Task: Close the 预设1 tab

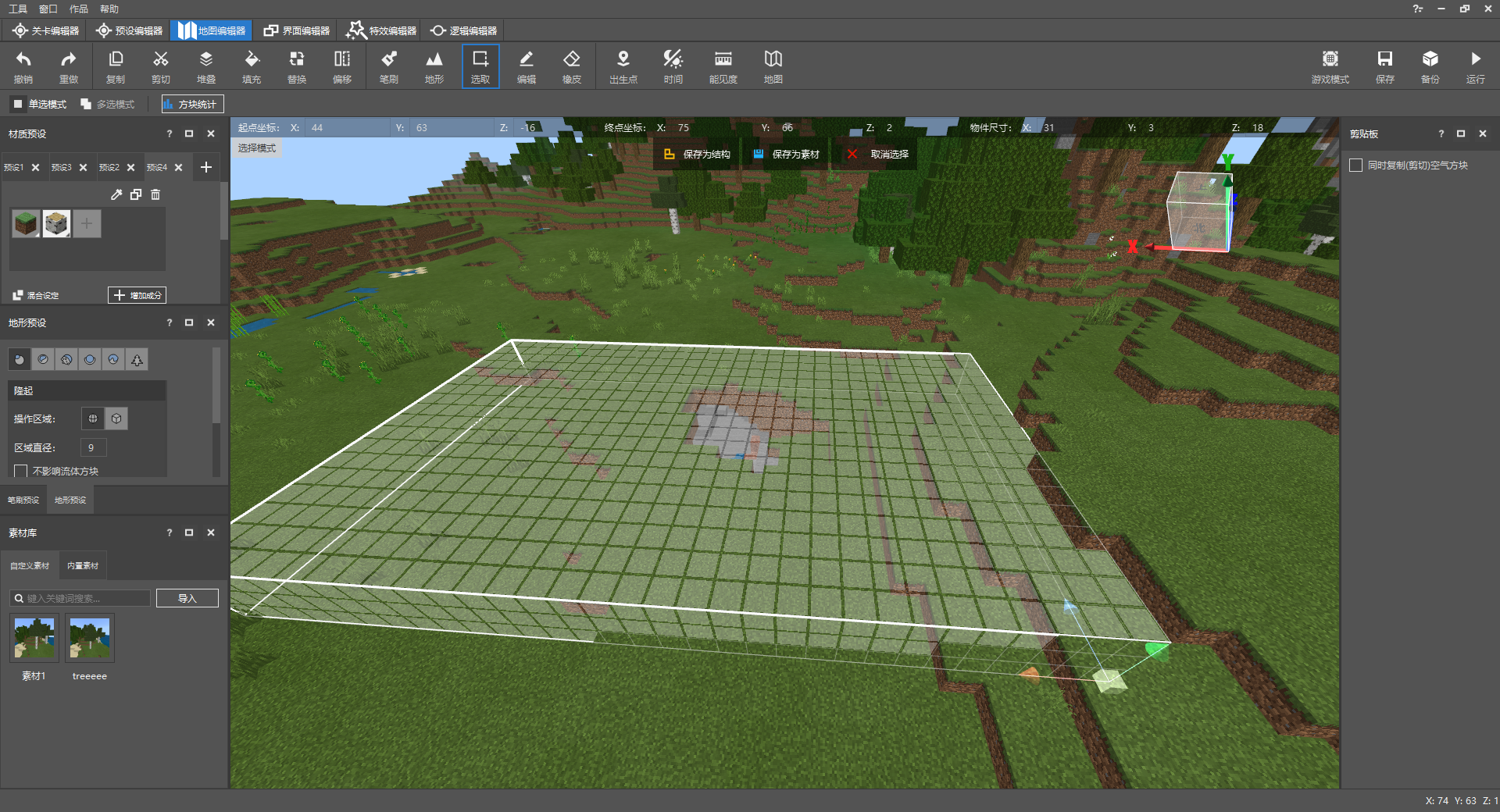Action: 35,167
